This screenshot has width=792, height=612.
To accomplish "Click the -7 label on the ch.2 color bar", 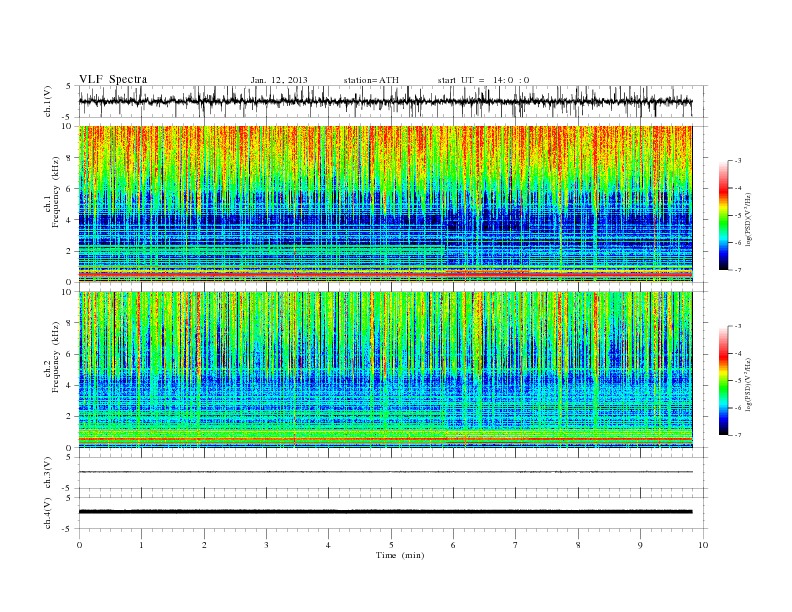I will [737, 435].
